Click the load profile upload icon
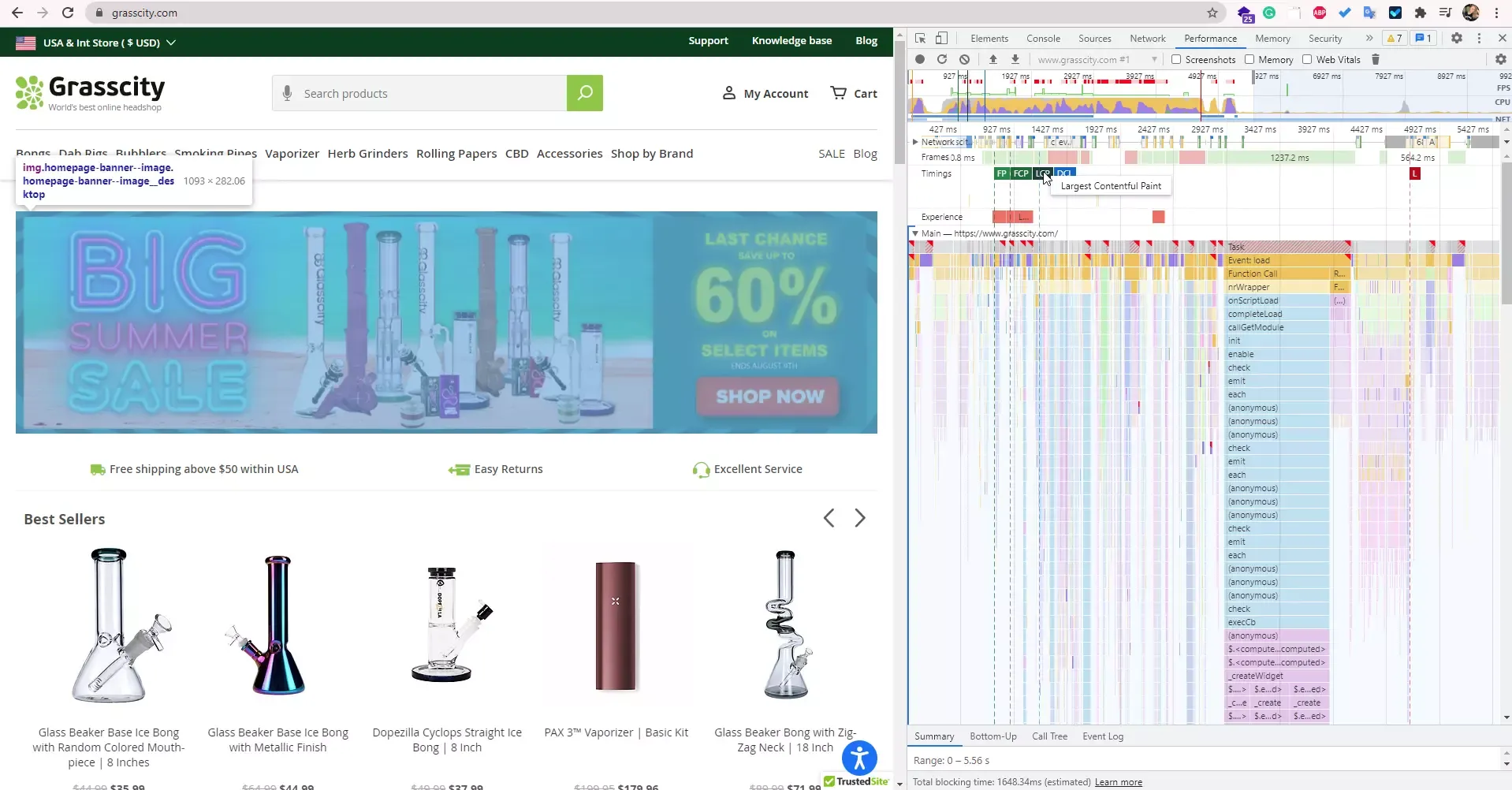 (x=993, y=59)
